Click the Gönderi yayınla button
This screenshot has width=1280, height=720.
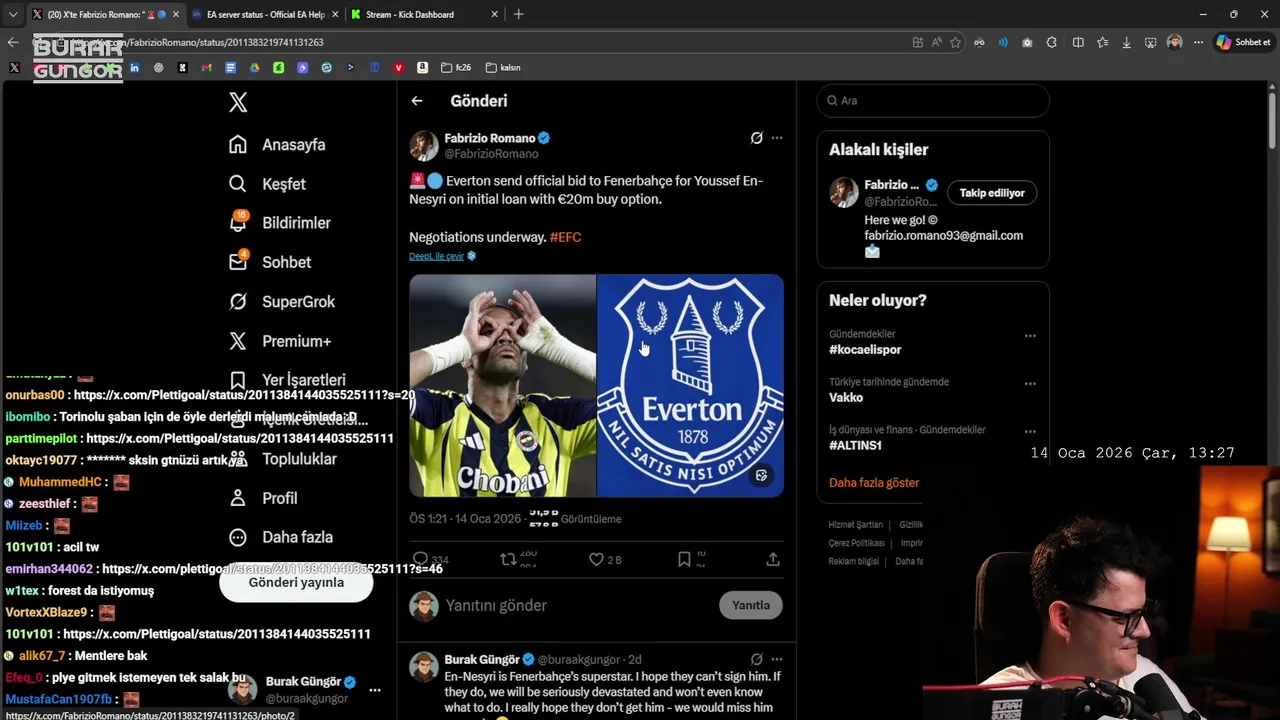(x=296, y=582)
